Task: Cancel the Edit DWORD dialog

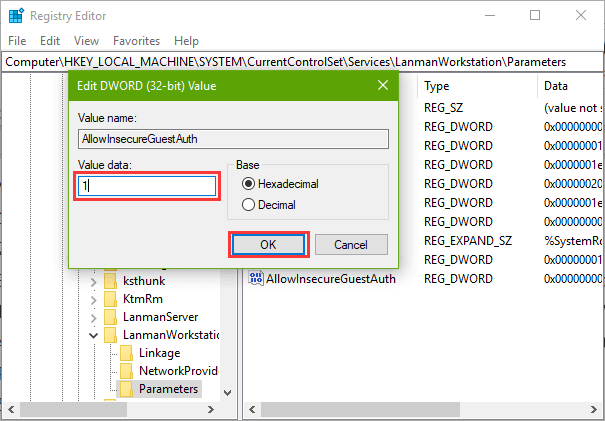Action: pyautogui.click(x=351, y=244)
